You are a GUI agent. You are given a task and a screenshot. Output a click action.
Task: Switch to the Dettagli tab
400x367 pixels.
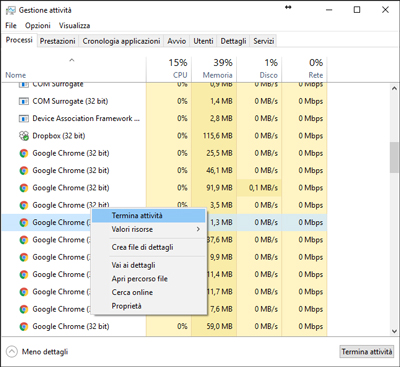coord(233,41)
